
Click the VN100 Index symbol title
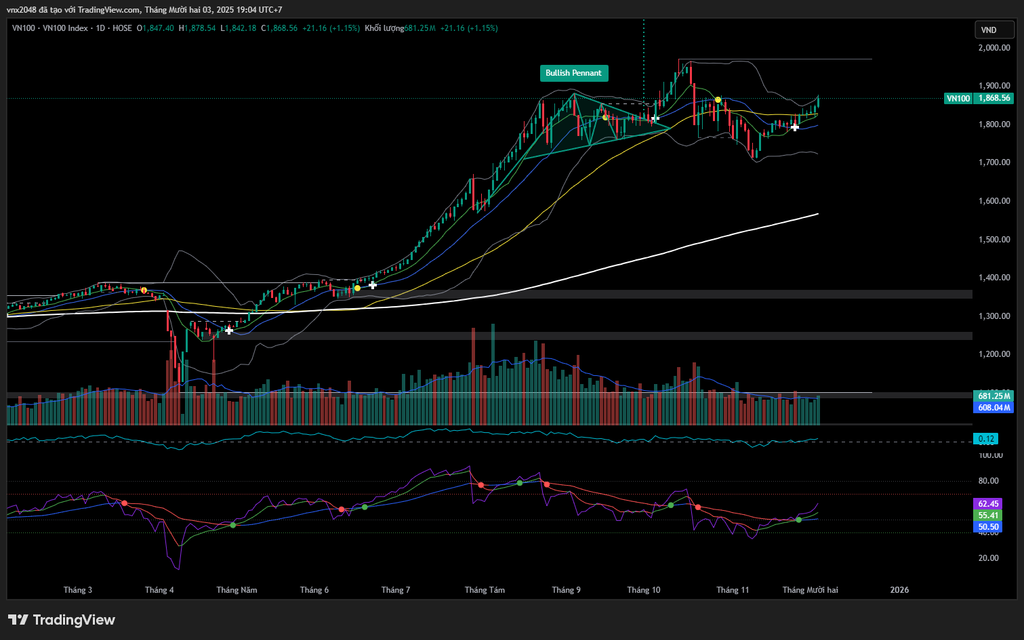click(67, 28)
